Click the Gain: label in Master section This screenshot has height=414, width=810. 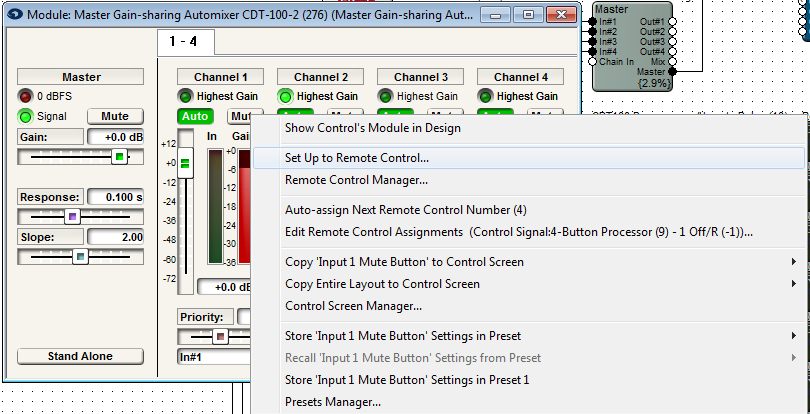tap(50, 137)
